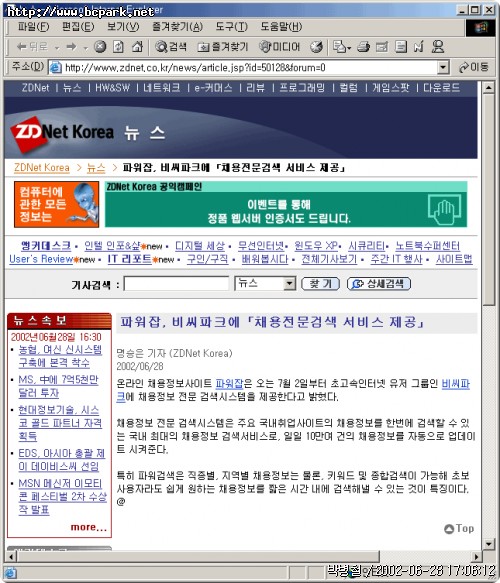Open the Back button history dropdown arrow
The image size is (500, 583).
pos(57,48)
